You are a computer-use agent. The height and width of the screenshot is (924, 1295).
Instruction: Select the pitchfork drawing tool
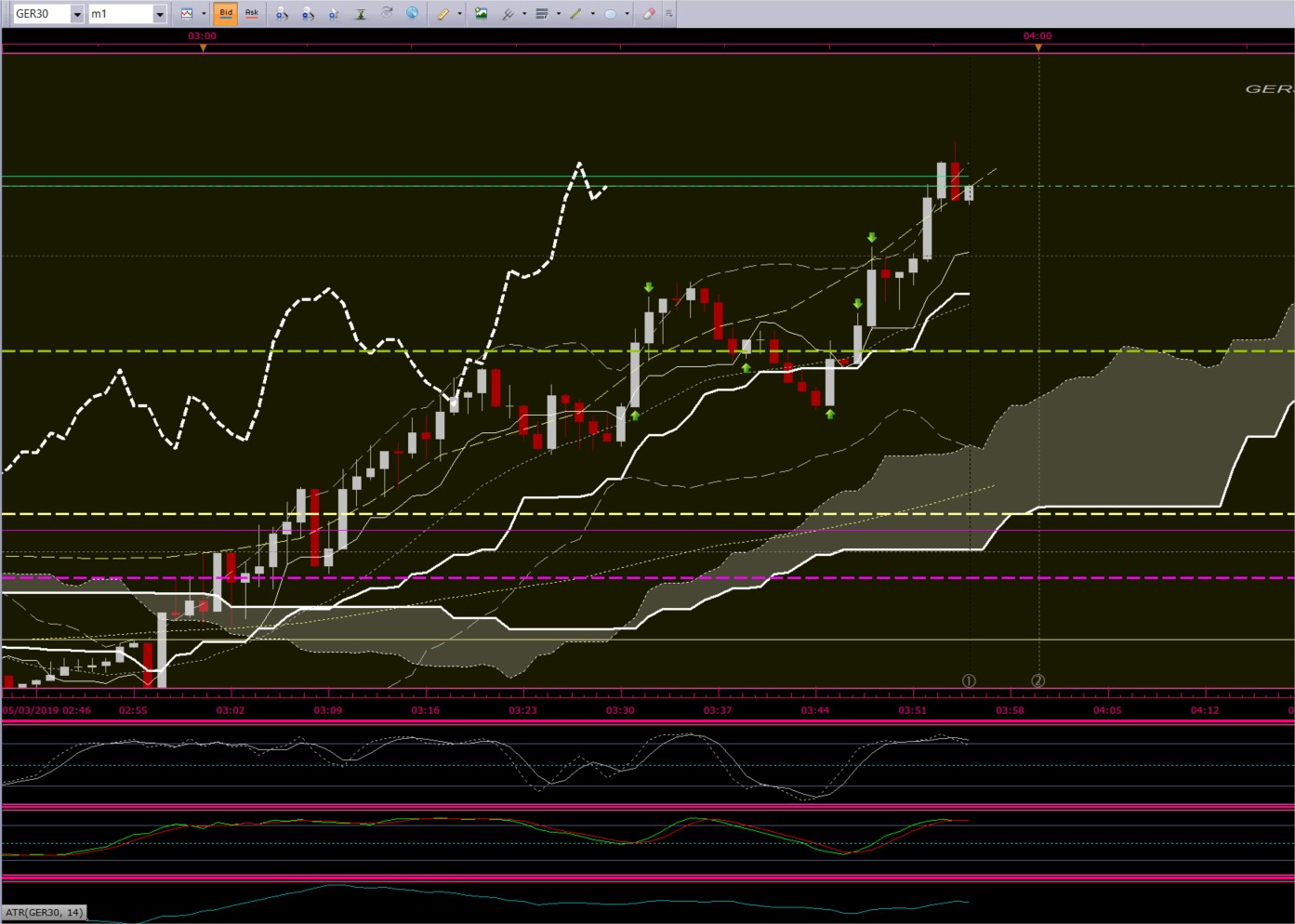pyautogui.click(x=509, y=14)
